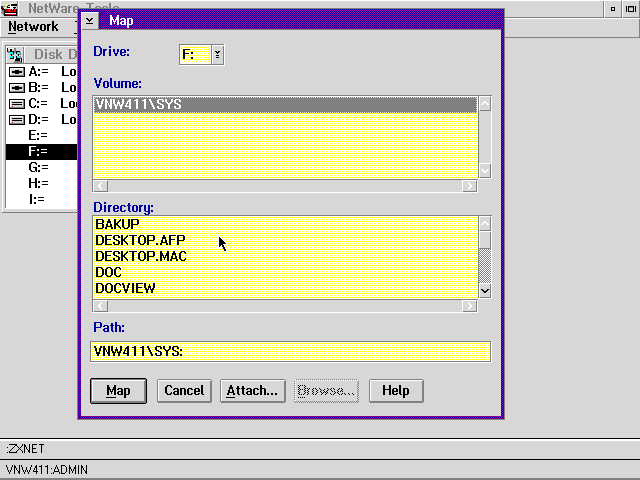
Task: Click the NetWare Tools application icon
Action: coord(9,8)
